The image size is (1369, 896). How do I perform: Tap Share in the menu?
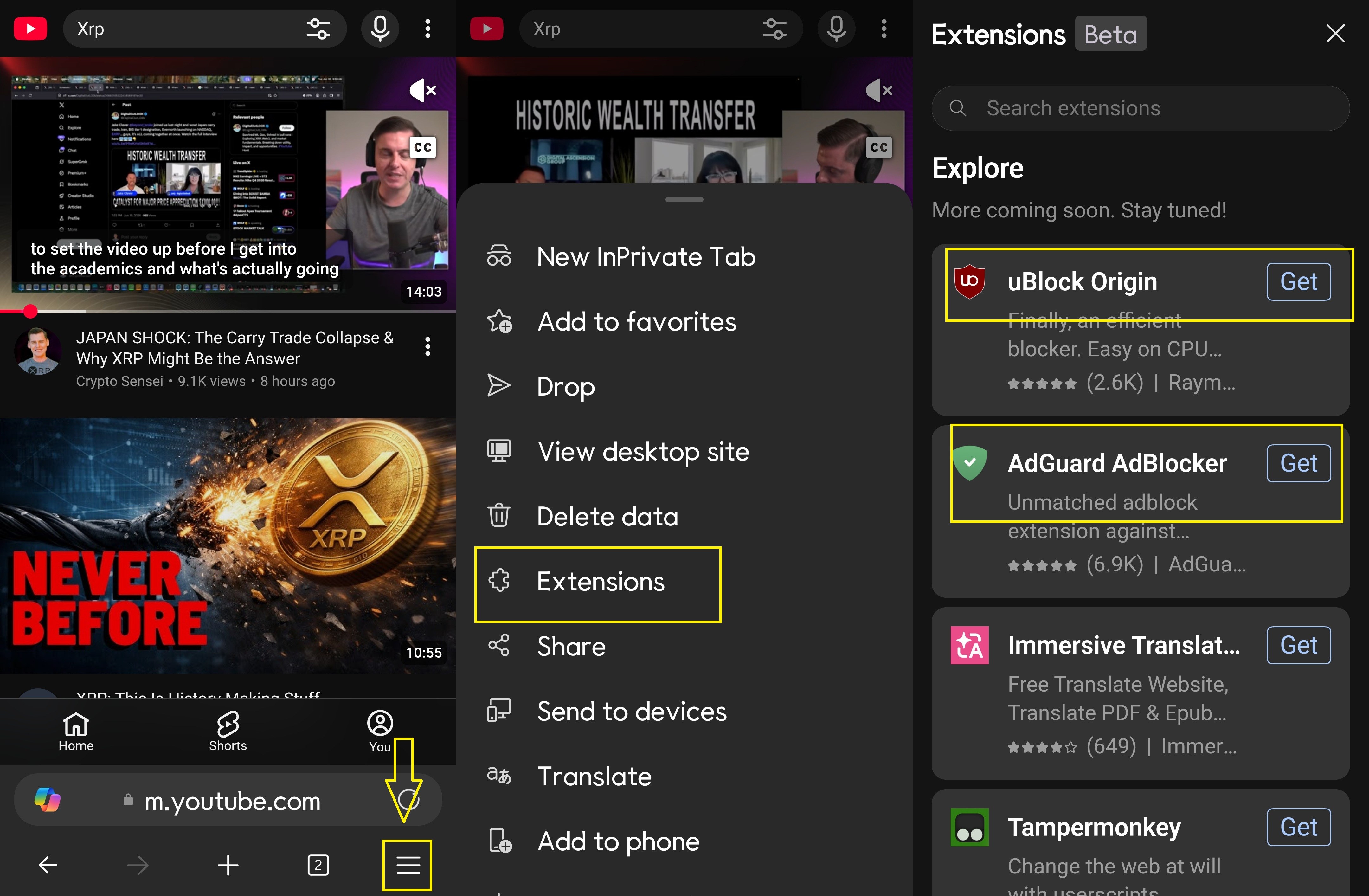684,646
